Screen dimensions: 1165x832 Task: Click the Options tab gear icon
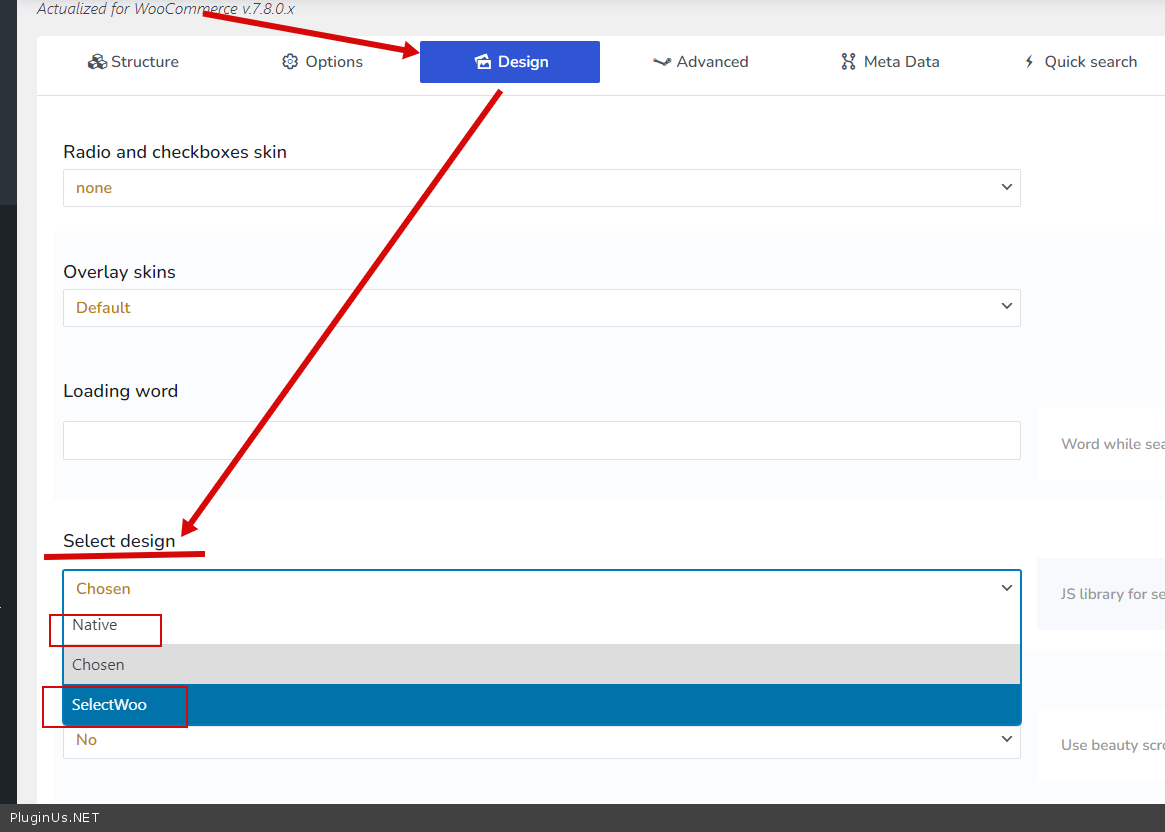(x=290, y=62)
